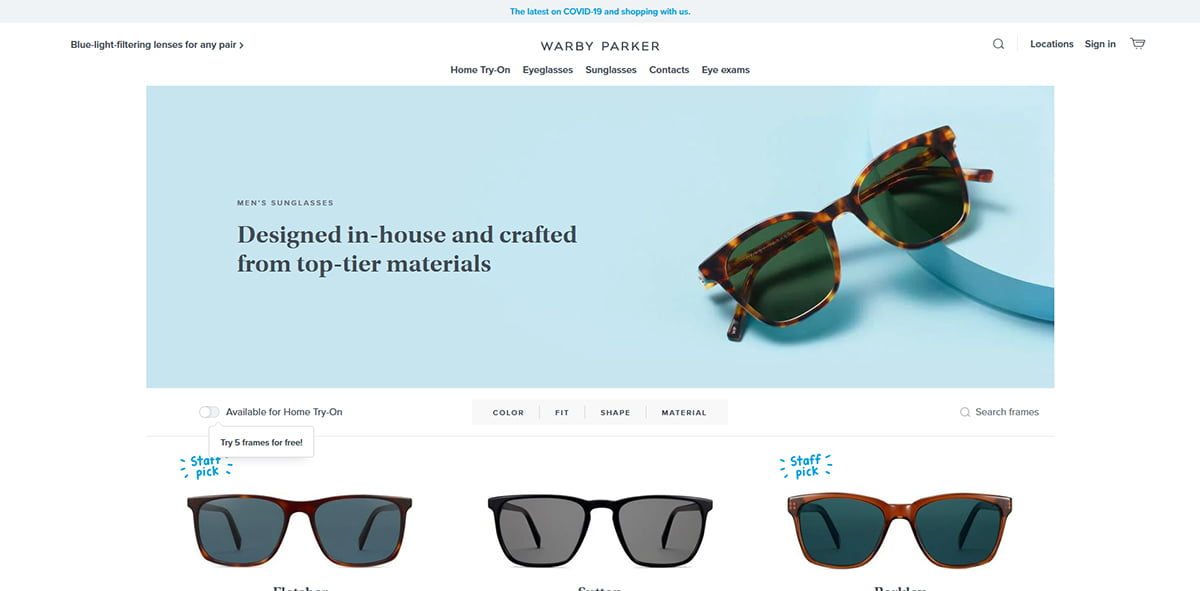Screen dimensions: 1200x591
Task: Expand the MATERIAL filter
Action: [x=684, y=412]
